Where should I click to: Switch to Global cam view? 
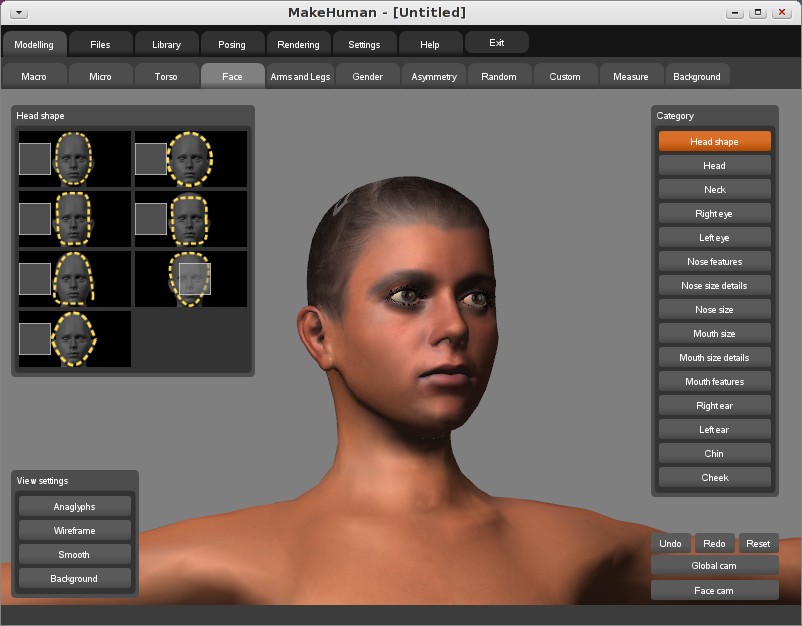point(715,566)
